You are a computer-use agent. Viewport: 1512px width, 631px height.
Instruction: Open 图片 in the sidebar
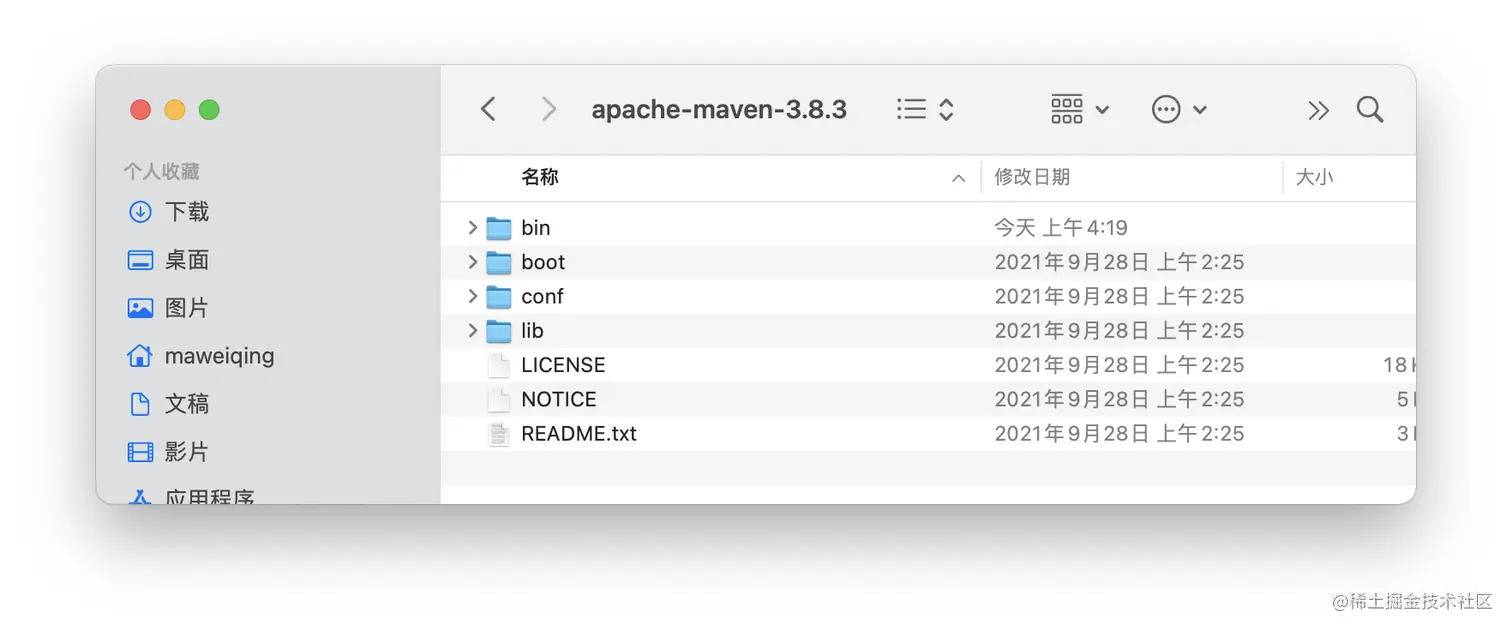[x=169, y=308]
